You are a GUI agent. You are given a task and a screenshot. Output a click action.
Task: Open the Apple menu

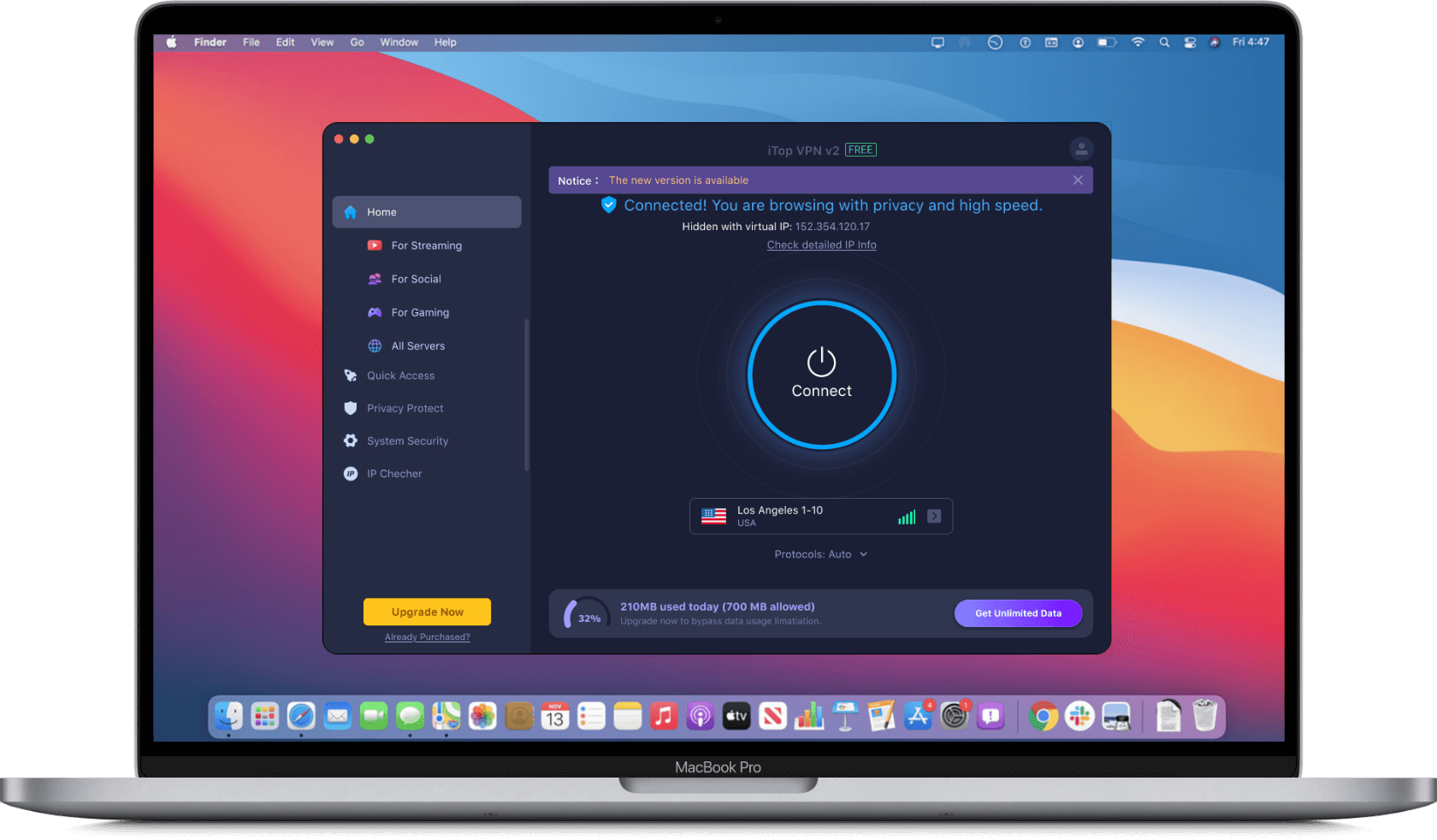[x=171, y=42]
